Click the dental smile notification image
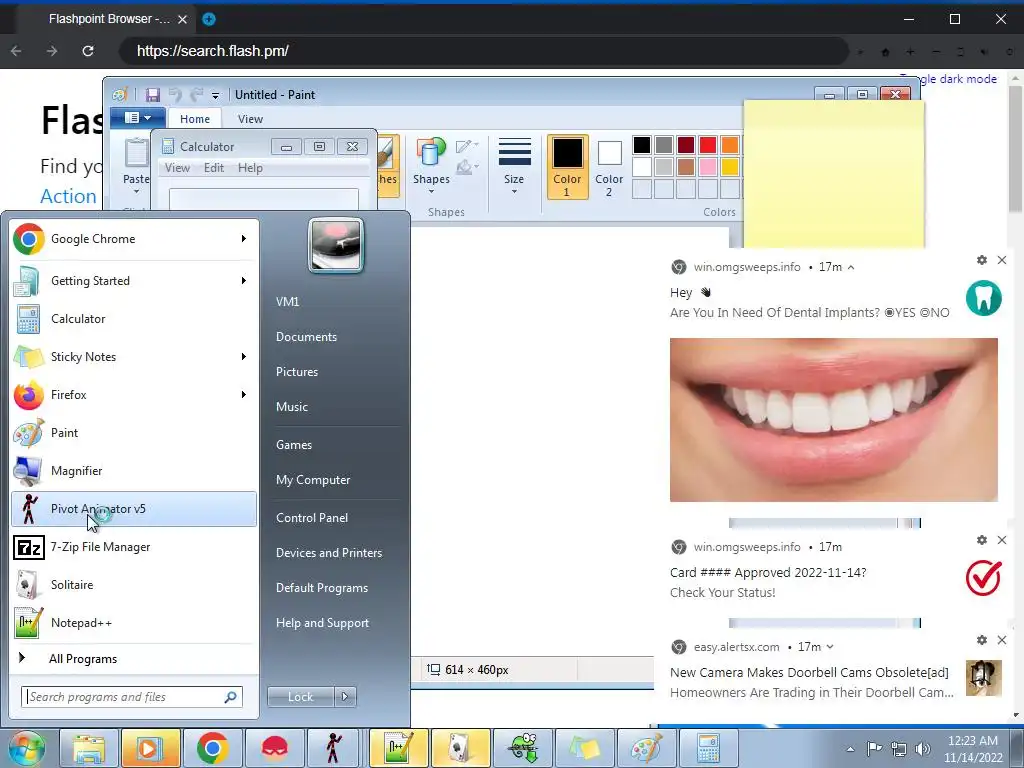 (x=834, y=419)
